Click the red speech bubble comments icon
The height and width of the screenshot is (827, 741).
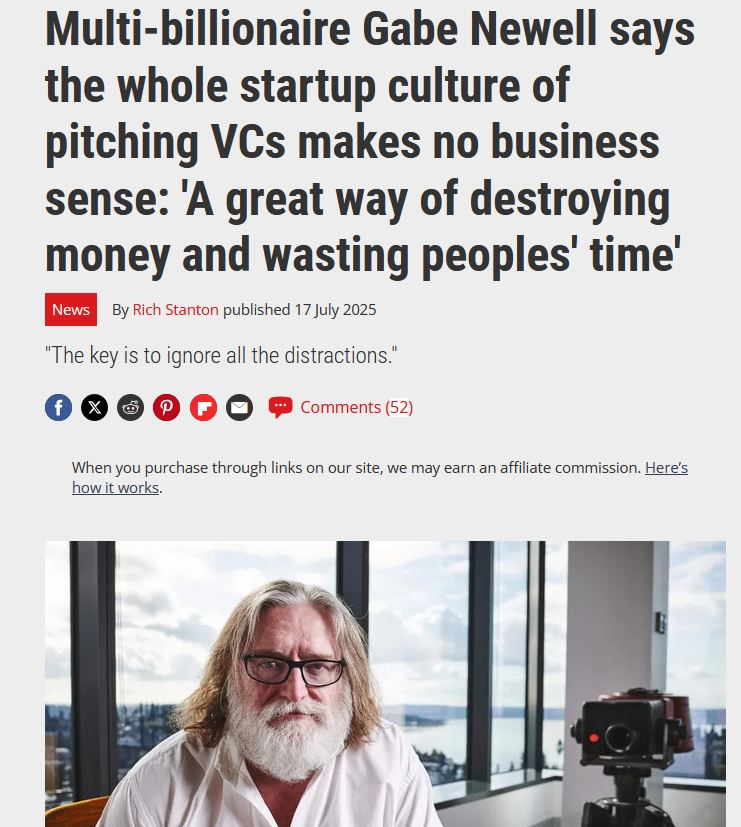(x=281, y=407)
